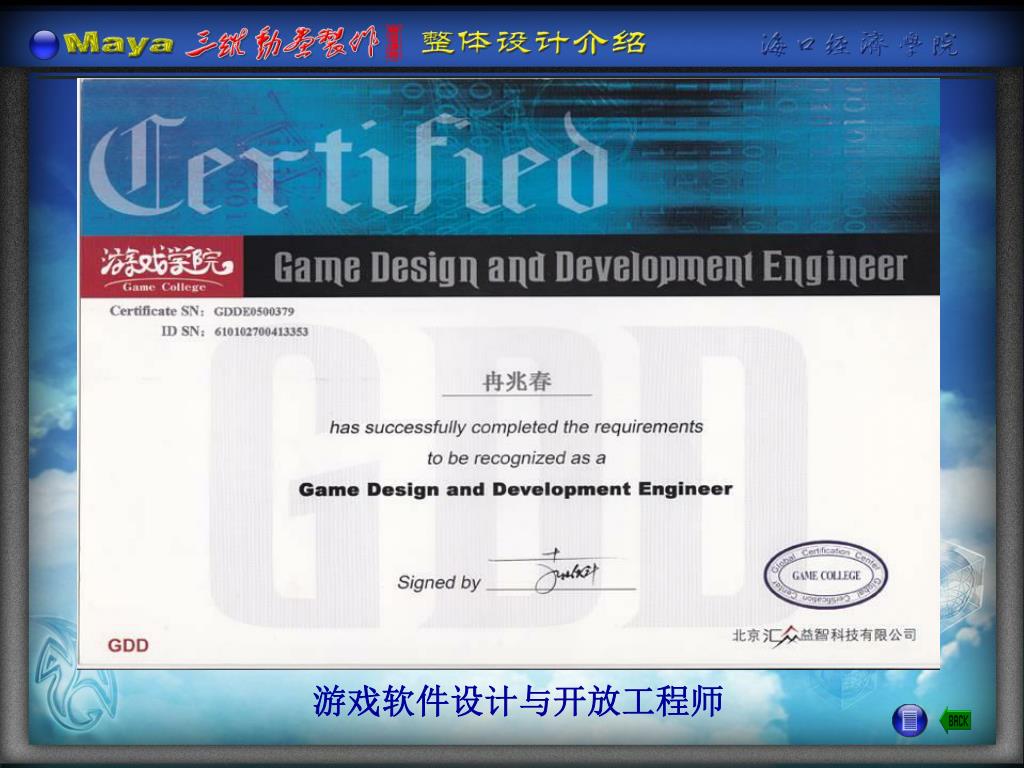Click the heading 整体设计介绍
The height and width of the screenshot is (768, 1024).
click(x=534, y=42)
